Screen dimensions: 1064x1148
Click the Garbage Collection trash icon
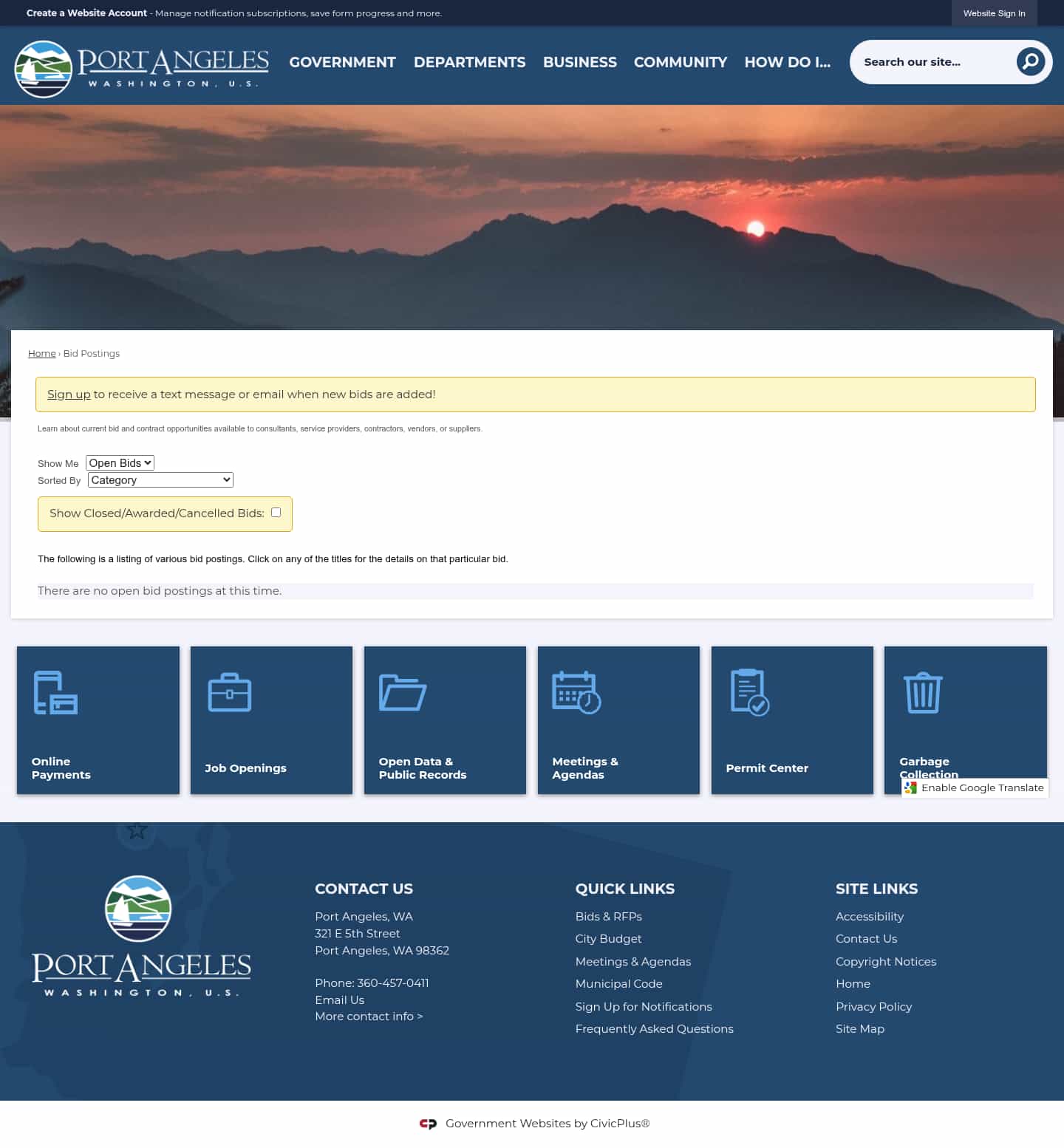click(922, 693)
